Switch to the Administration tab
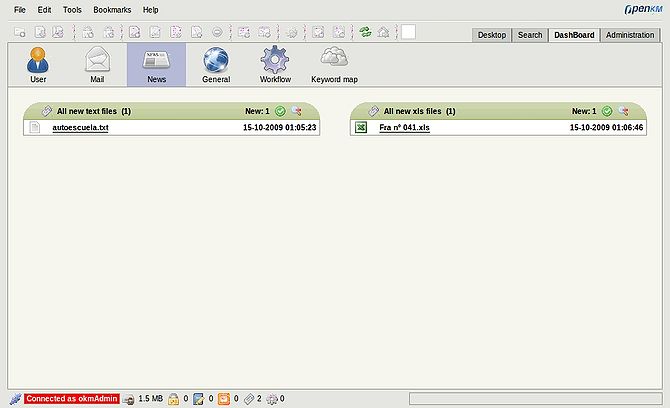 tap(630, 35)
